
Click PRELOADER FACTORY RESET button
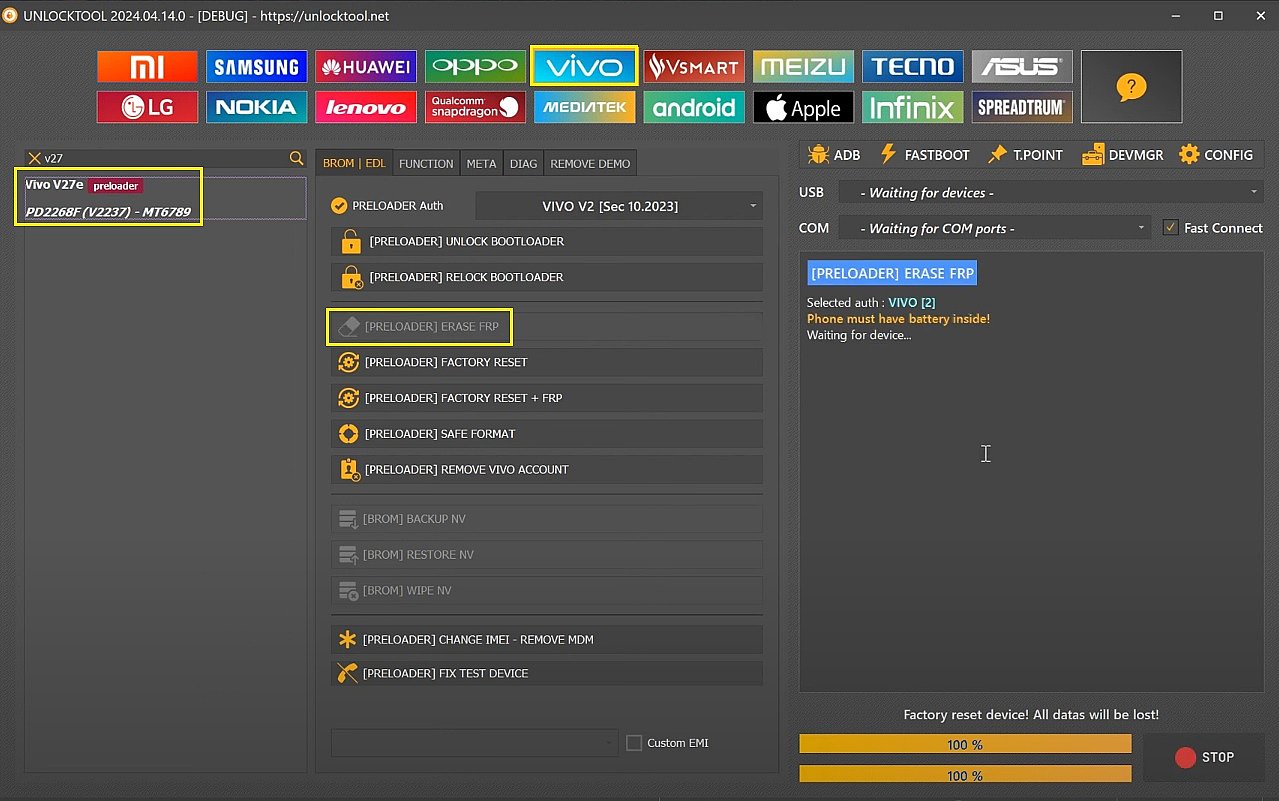point(546,362)
